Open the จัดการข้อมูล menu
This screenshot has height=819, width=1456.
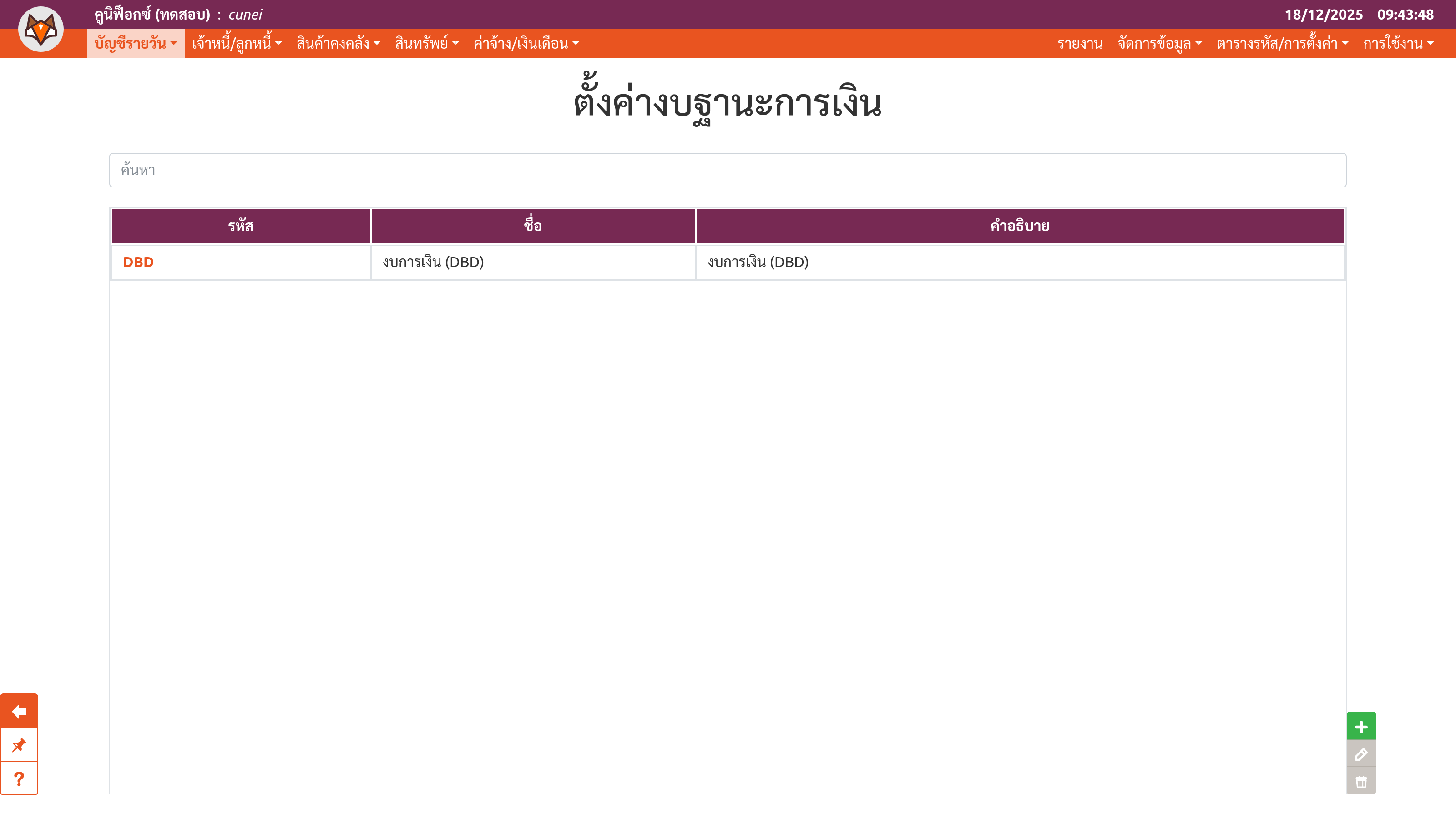1159,44
